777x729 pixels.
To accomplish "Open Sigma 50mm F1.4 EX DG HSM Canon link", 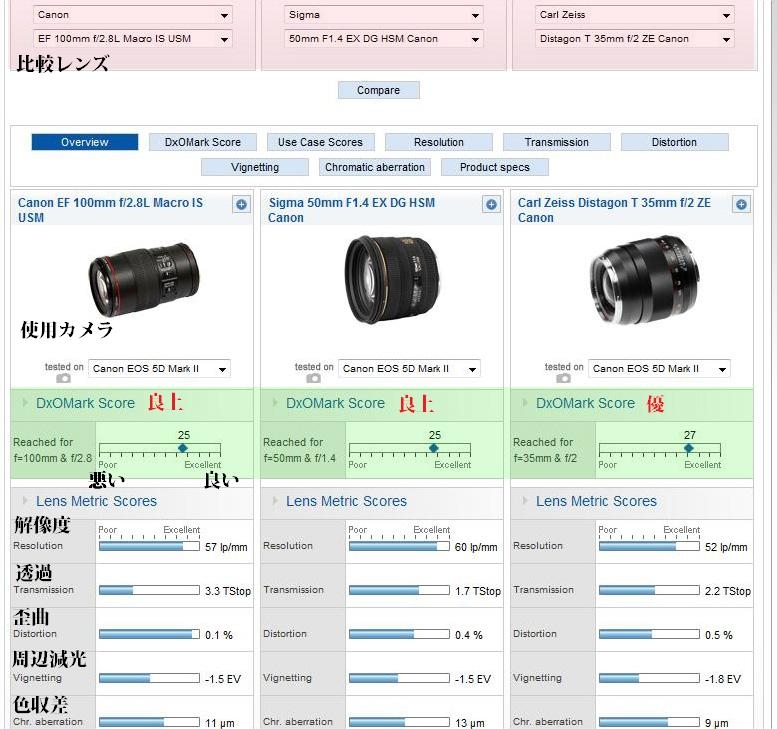I will coord(351,210).
